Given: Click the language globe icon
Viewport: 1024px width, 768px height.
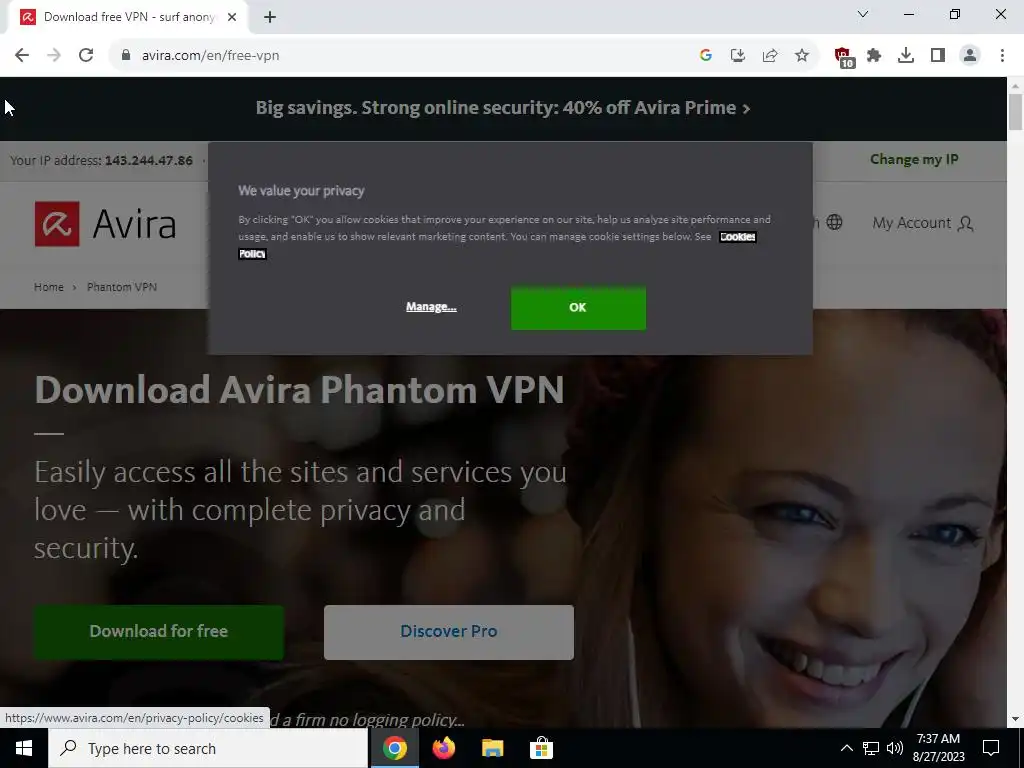Looking at the screenshot, I should click(834, 222).
